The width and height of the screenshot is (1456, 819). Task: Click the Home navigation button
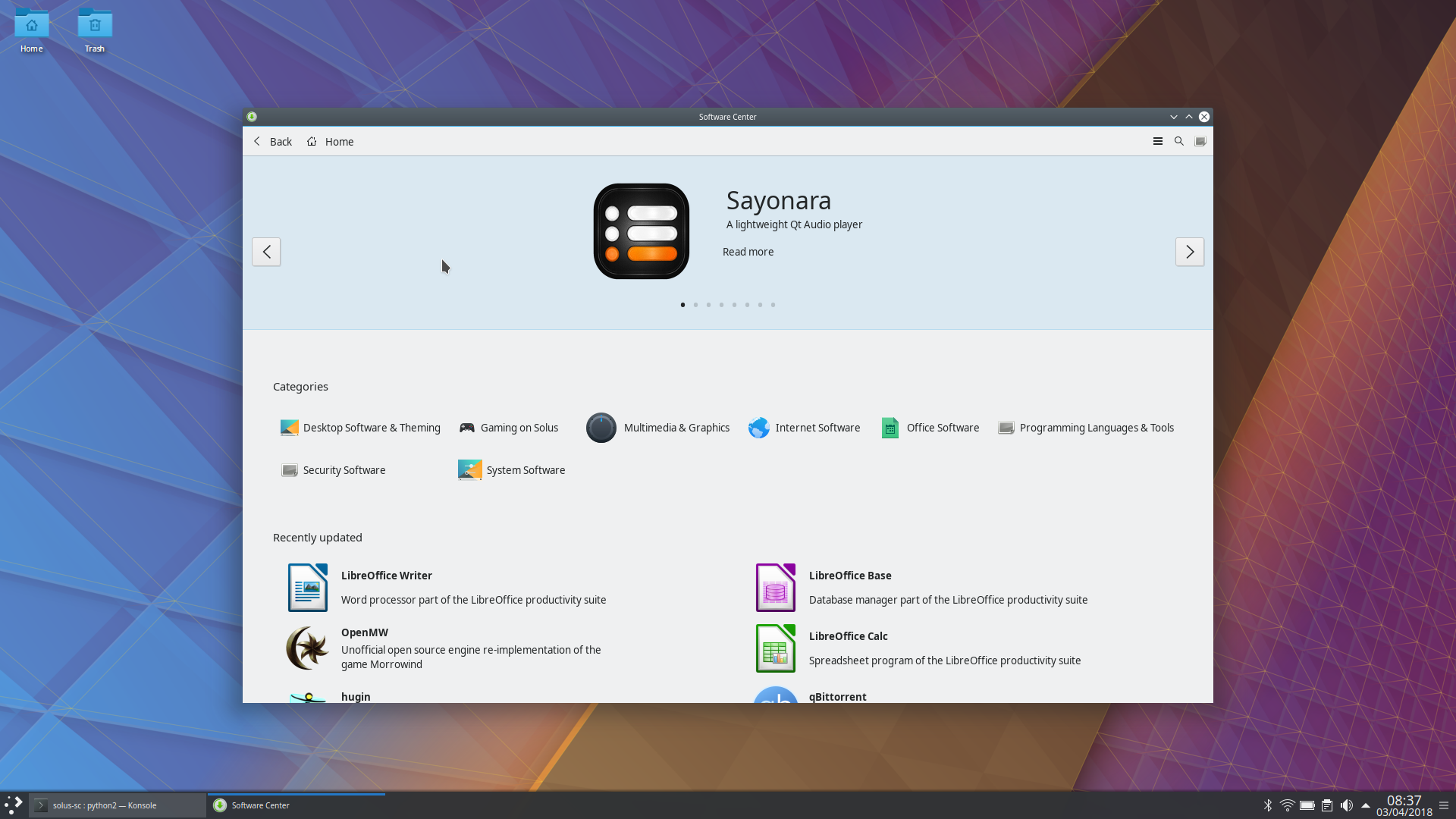331,142
